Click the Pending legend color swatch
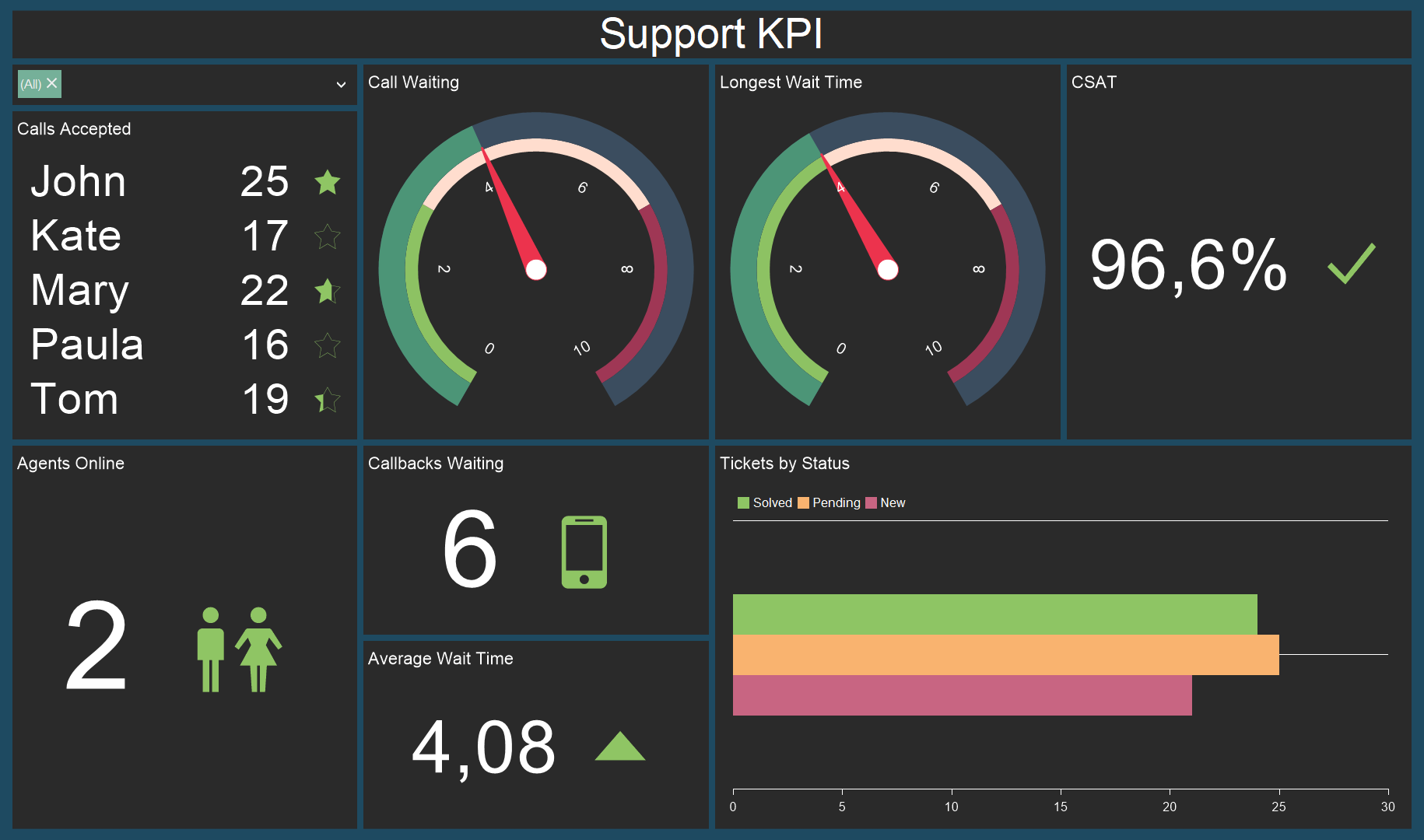Screen dimensions: 1424x840 [803, 502]
